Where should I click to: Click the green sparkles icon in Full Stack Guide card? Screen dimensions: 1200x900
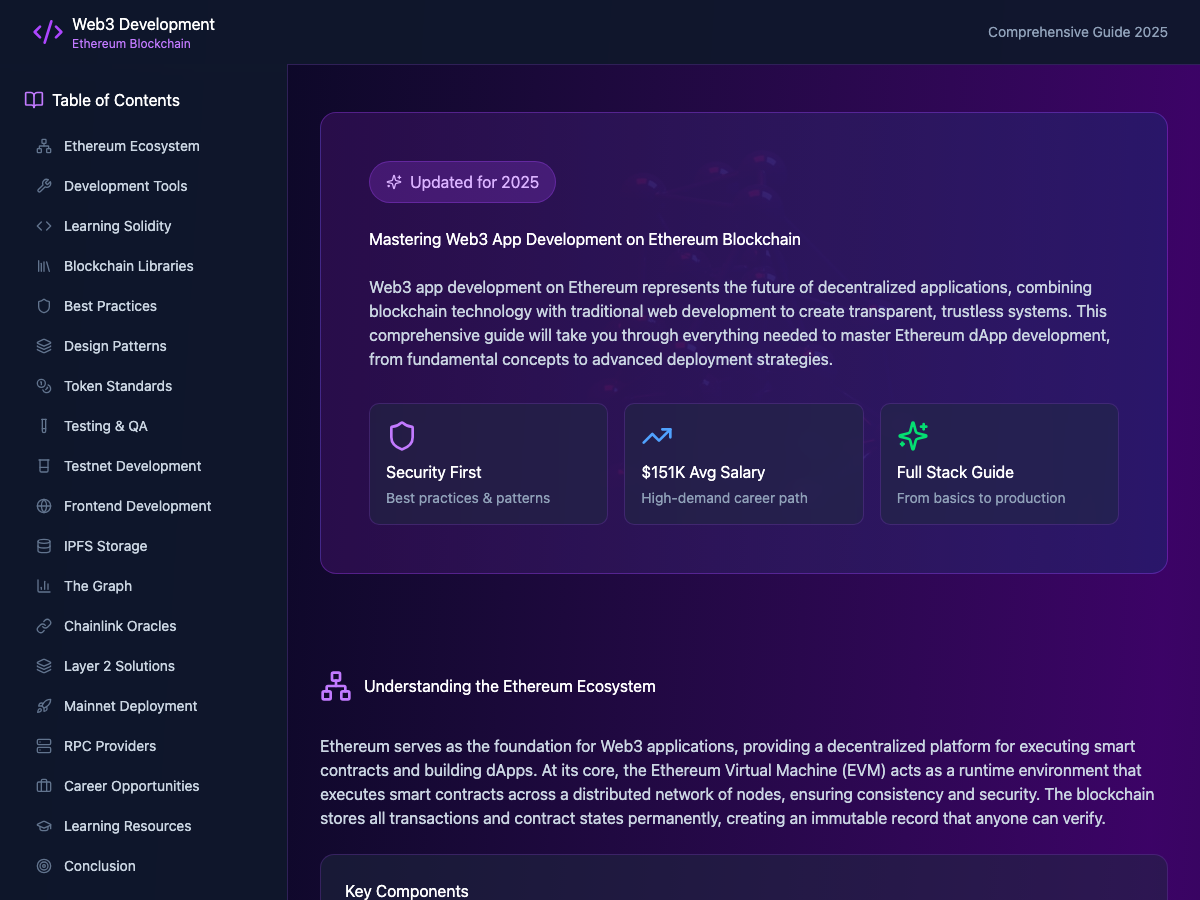pyautogui.click(x=913, y=436)
